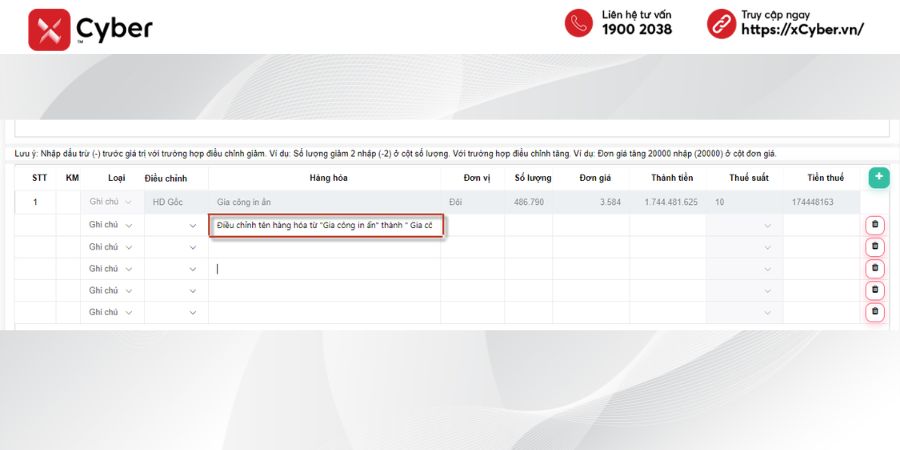Click Hàng hóa field with "Điều chỉnh tên hàng hóa"
This screenshot has height=450, width=900.
(326, 226)
